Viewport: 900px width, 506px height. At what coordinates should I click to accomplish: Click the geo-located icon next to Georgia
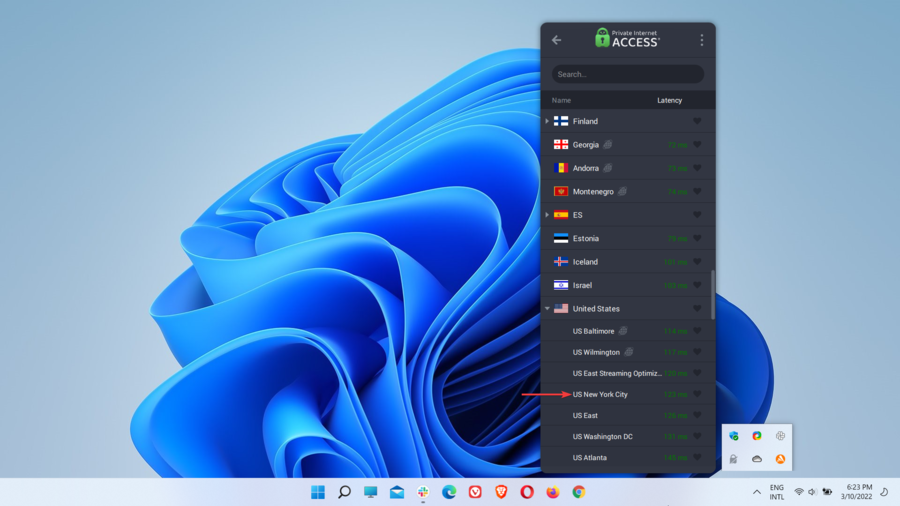(607, 145)
